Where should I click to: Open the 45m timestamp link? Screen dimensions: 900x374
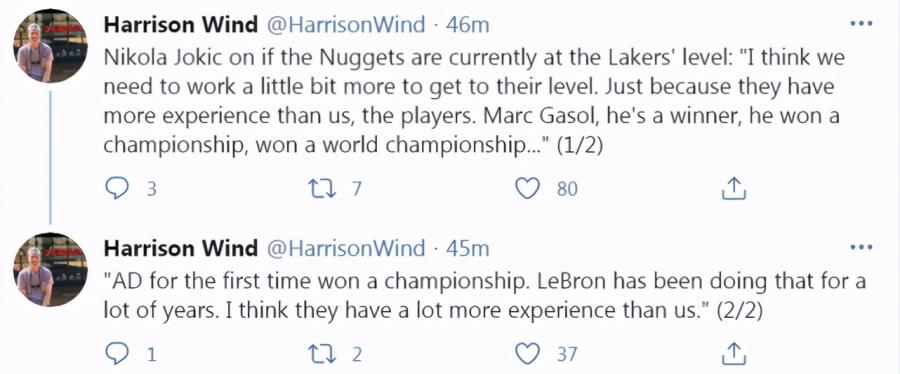467,248
